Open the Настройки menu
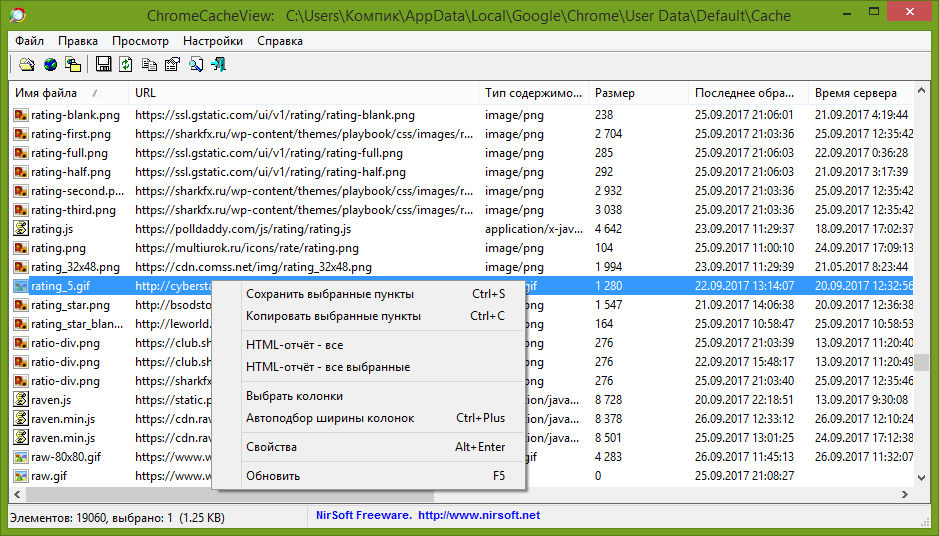Image resolution: width=939 pixels, height=536 pixels. pyautogui.click(x=213, y=41)
